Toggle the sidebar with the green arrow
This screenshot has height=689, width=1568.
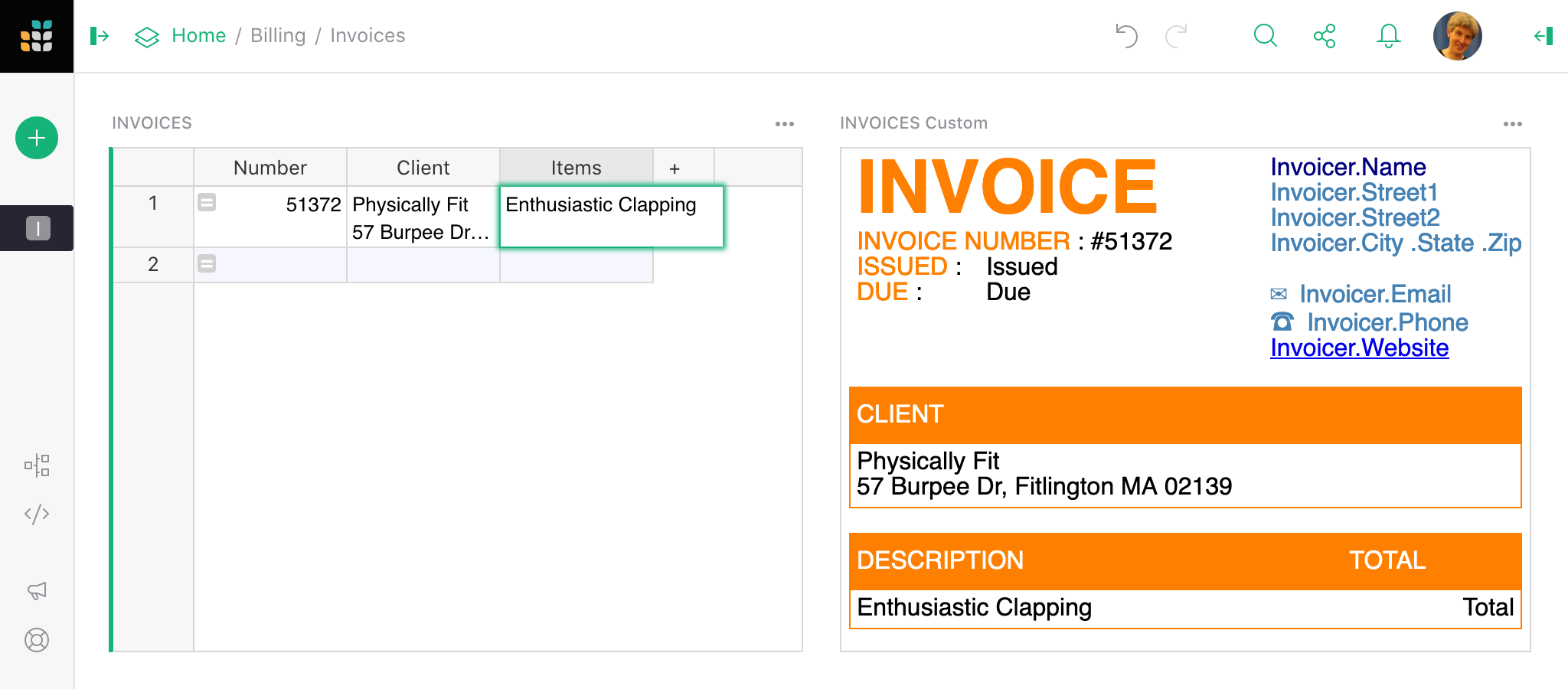click(100, 36)
